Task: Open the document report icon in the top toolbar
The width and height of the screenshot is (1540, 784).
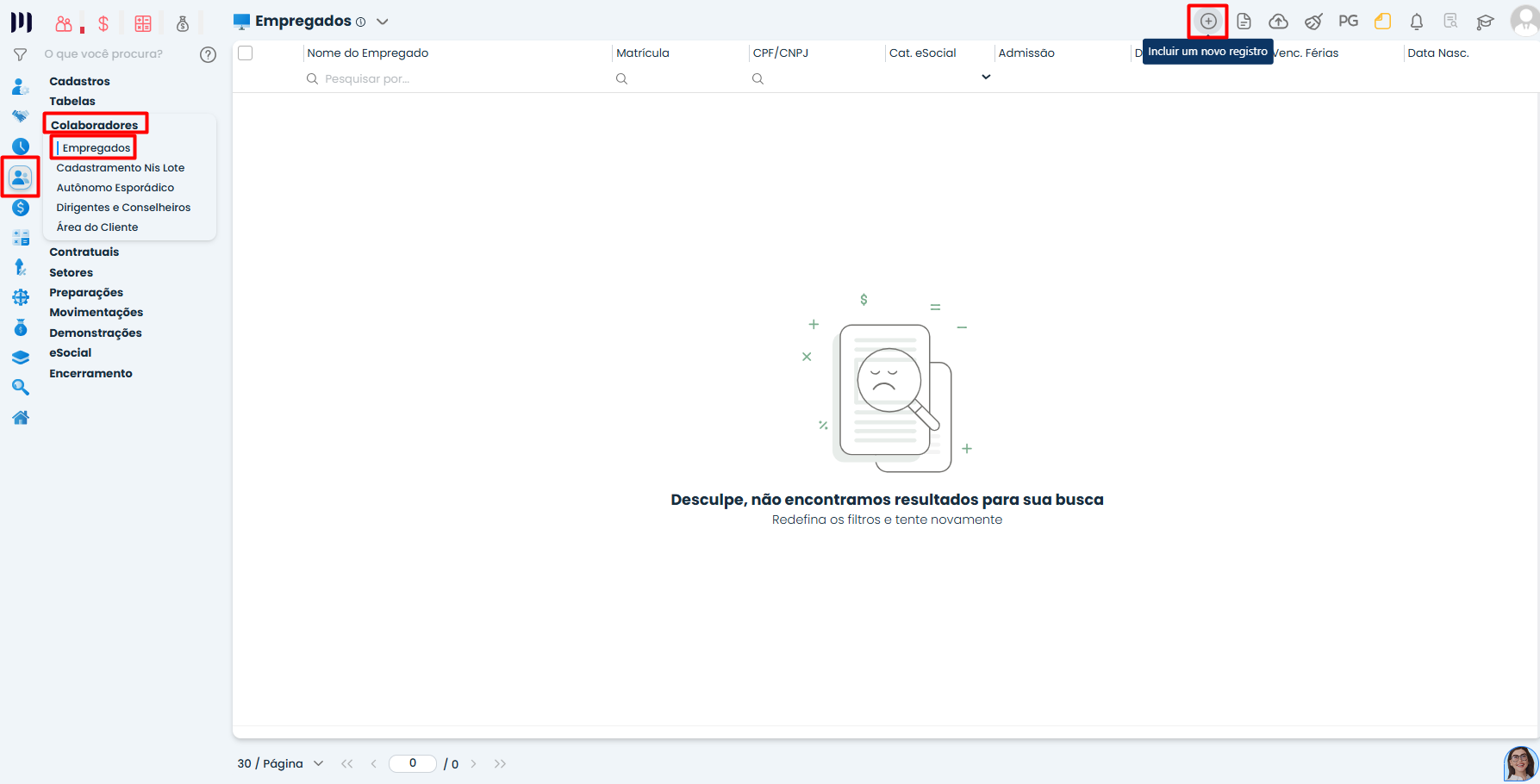Action: click(x=1244, y=22)
